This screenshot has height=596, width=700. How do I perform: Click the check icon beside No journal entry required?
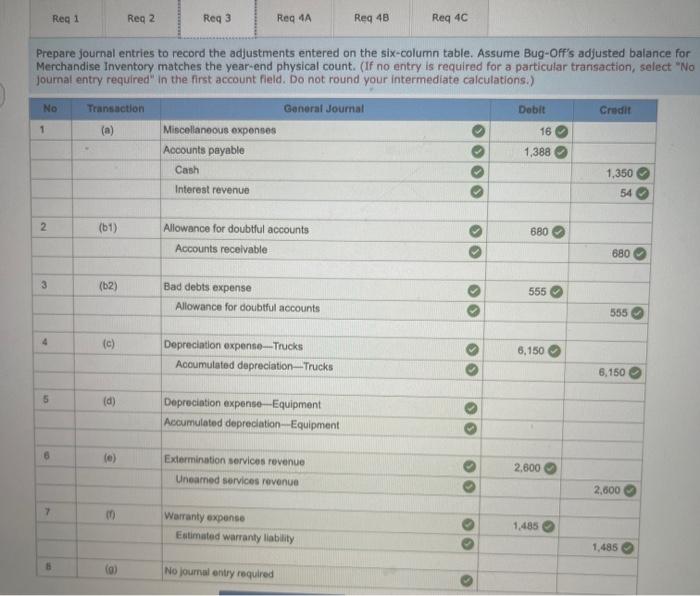pyautogui.click(x=467, y=580)
